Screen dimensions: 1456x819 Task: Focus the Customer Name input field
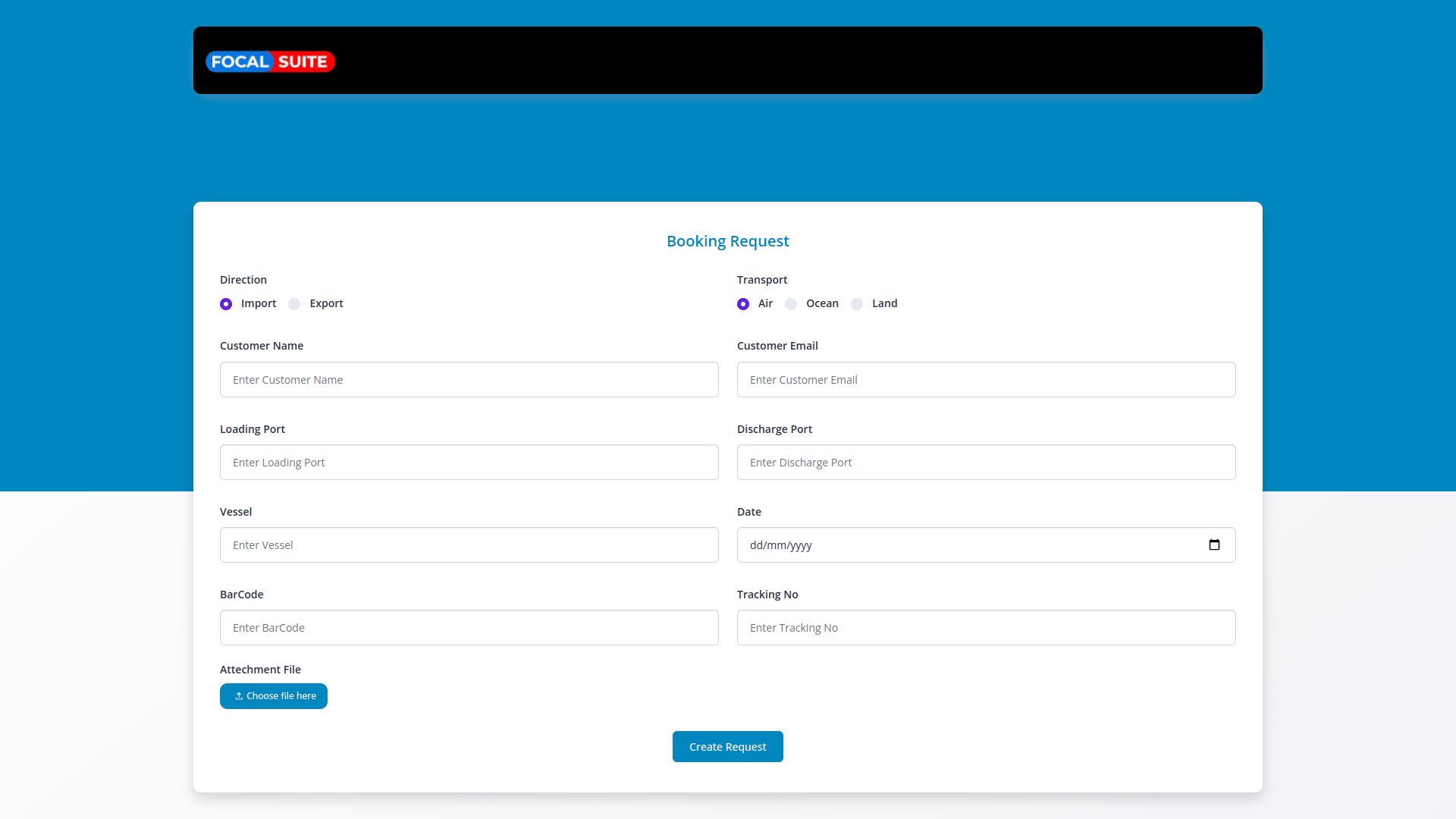click(469, 379)
